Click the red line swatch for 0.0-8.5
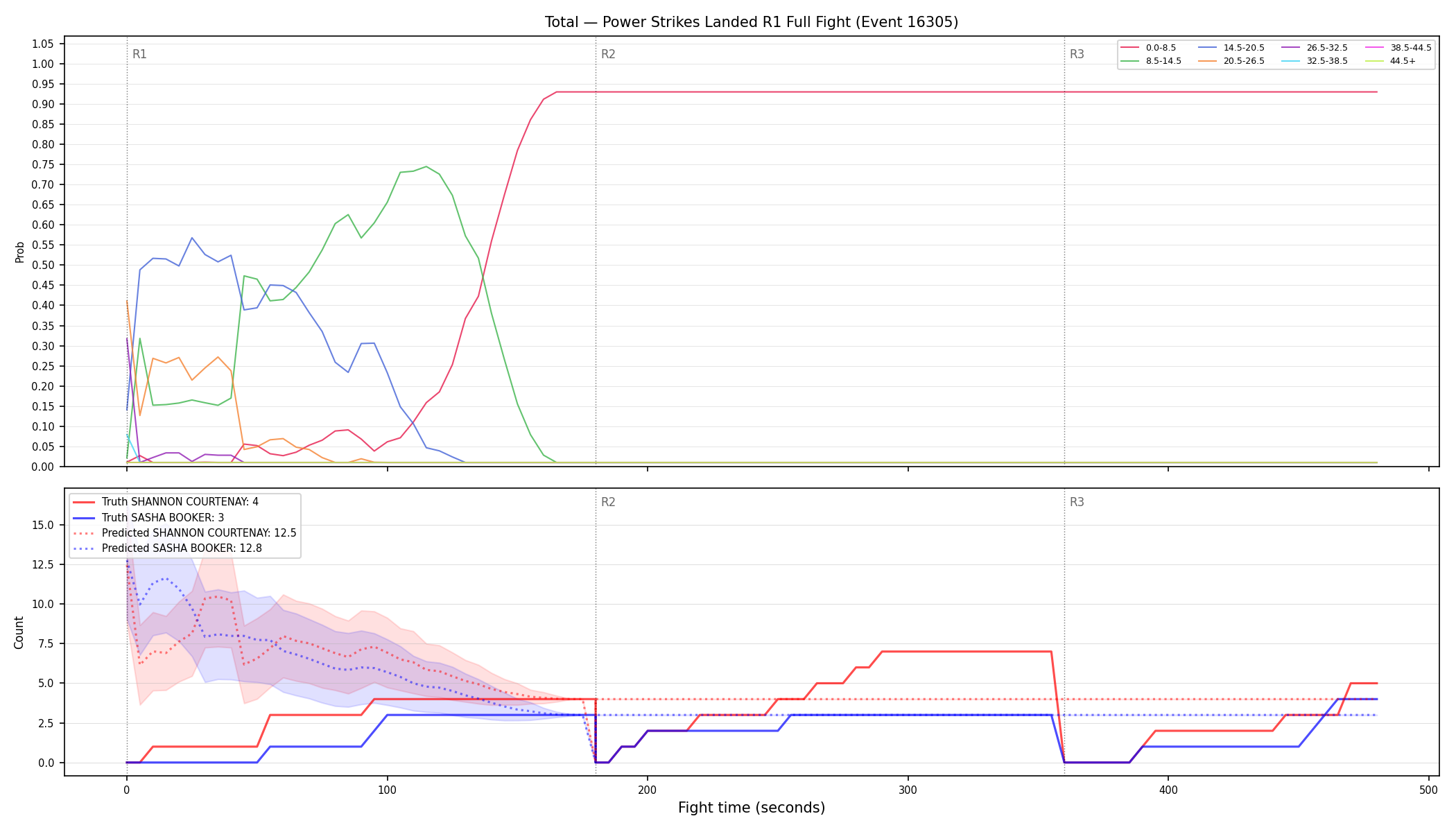 point(1130,48)
